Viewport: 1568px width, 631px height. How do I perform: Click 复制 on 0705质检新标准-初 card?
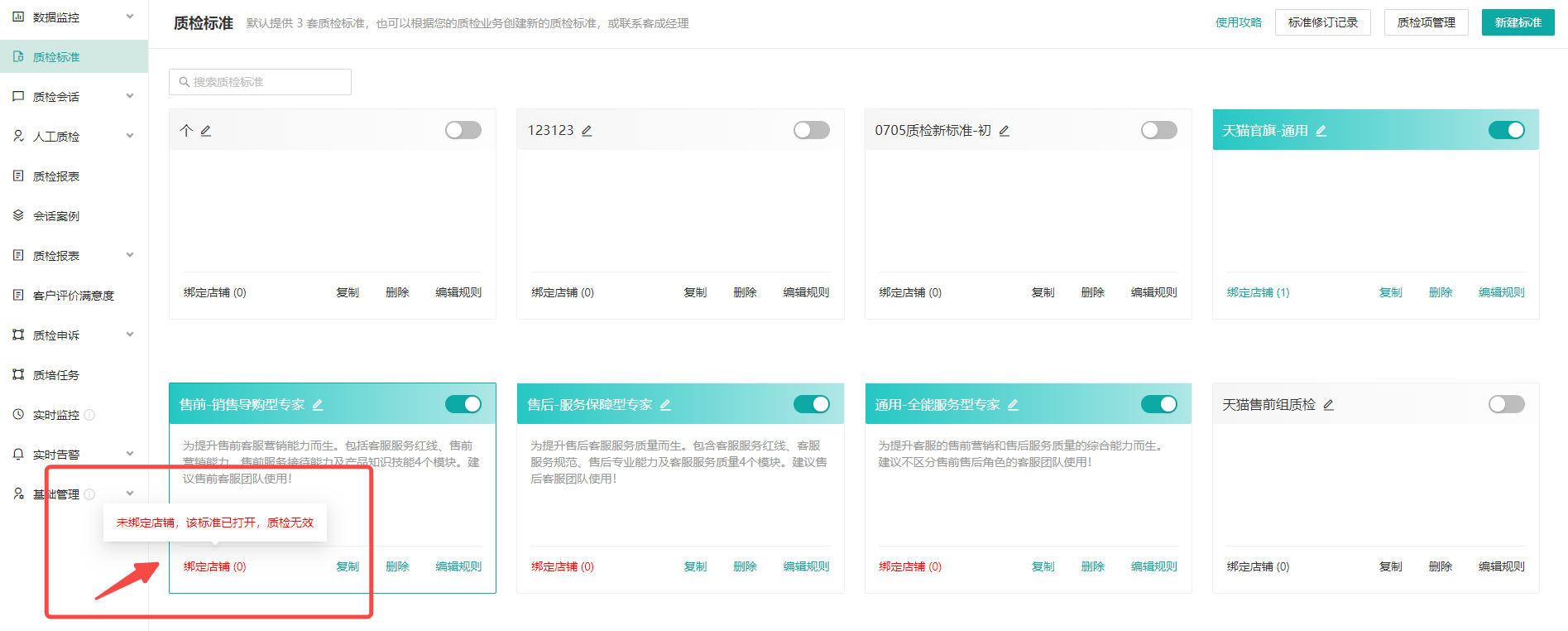[1043, 292]
